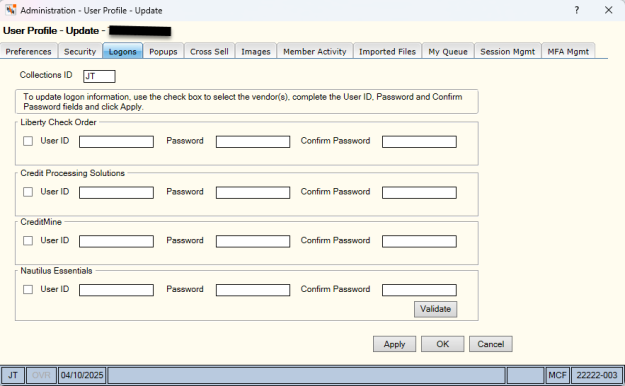Click the Cancel button
The height and width of the screenshot is (386, 625).
coord(491,344)
